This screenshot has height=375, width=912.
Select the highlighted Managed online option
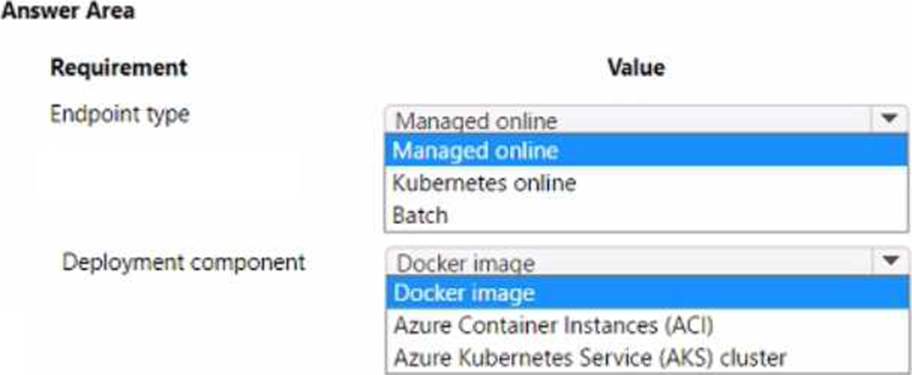646,151
